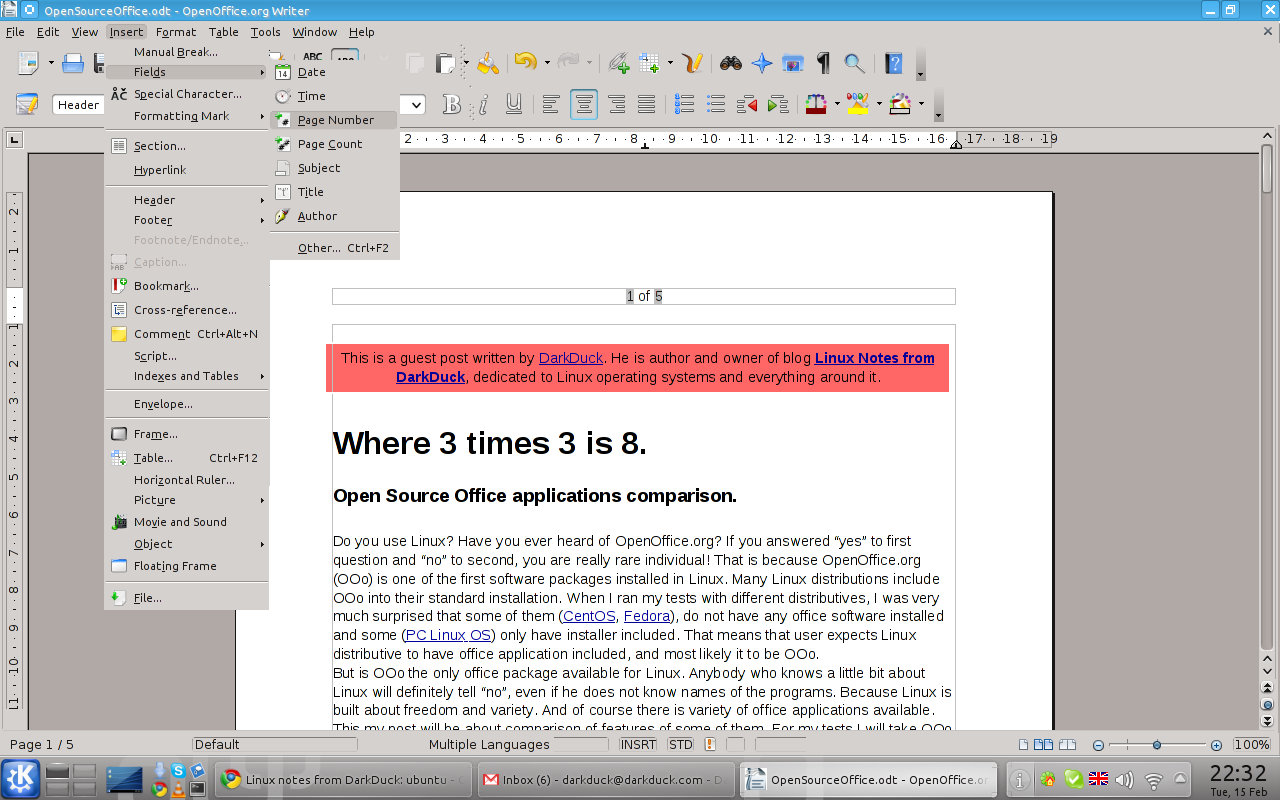Open the Format menu
Screen dimensions: 1280x800
point(176,32)
